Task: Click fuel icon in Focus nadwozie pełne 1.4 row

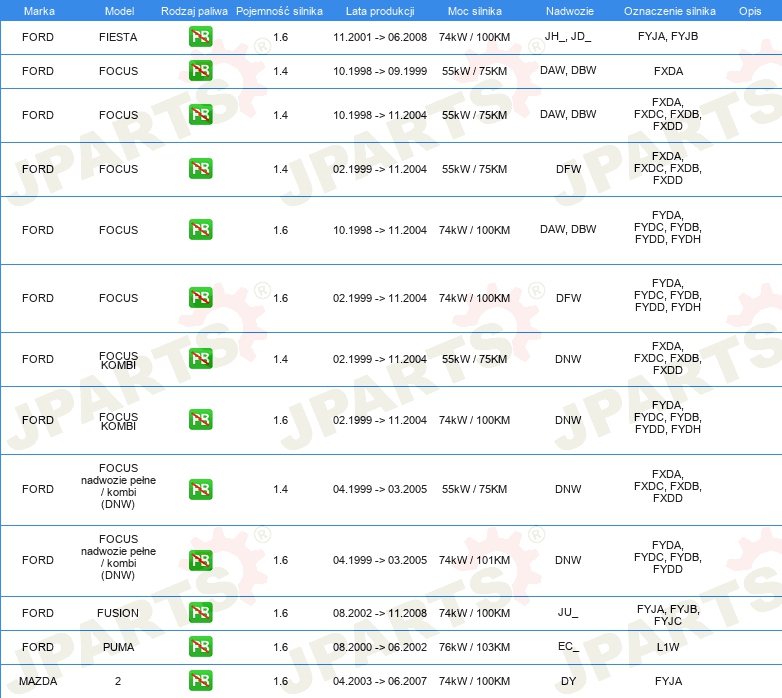Action: coord(200,489)
